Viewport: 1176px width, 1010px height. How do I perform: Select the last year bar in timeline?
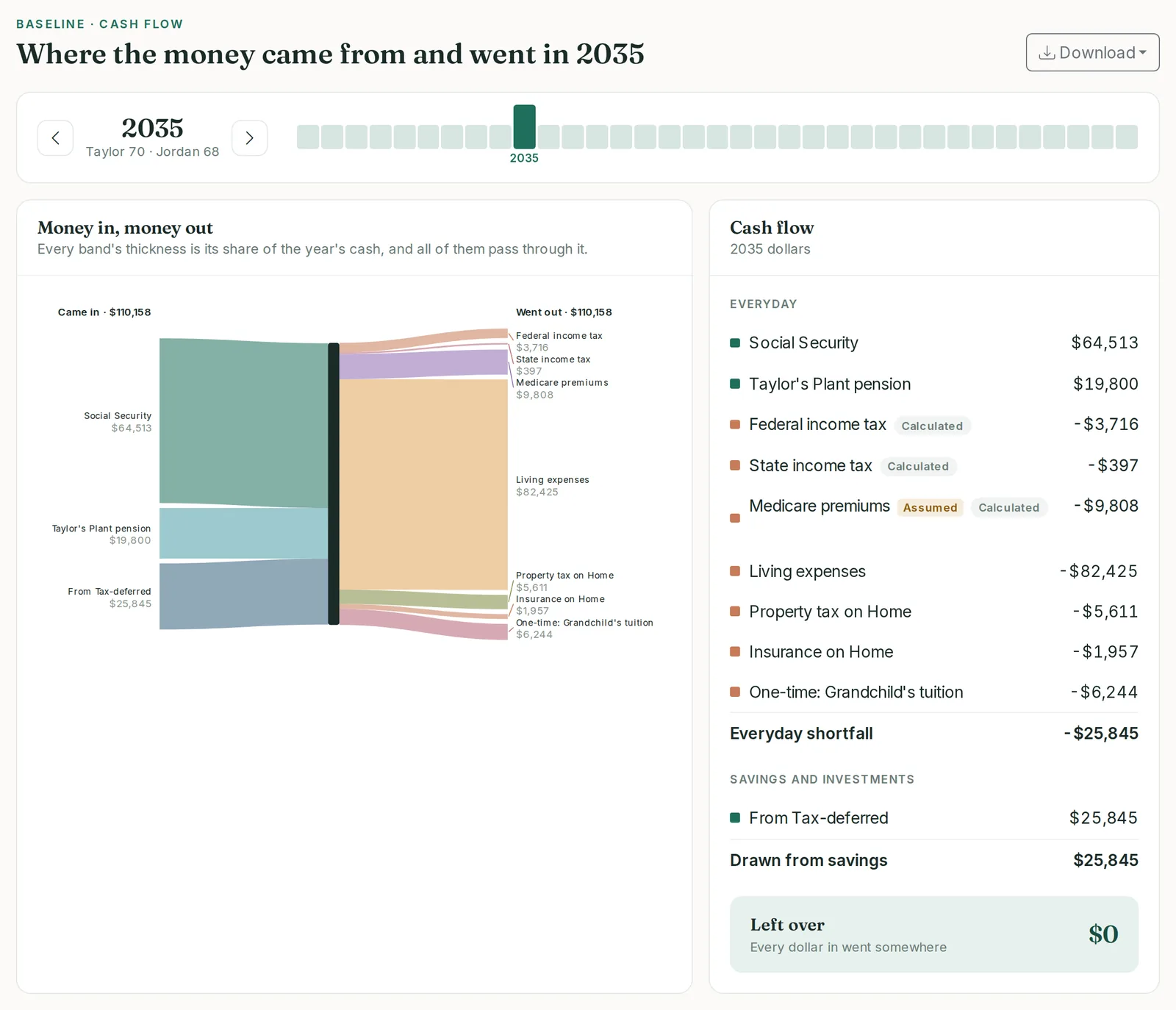1126,137
